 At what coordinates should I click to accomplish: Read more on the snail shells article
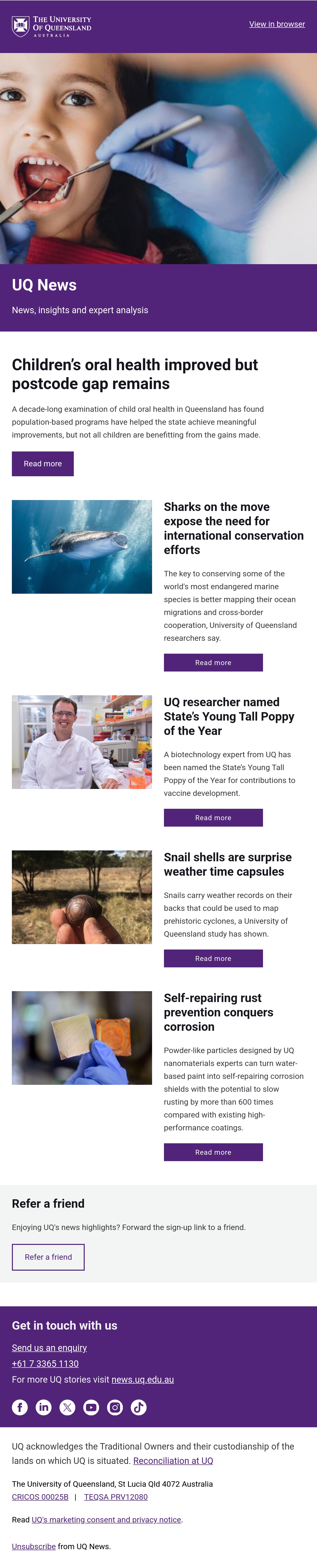click(x=213, y=958)
